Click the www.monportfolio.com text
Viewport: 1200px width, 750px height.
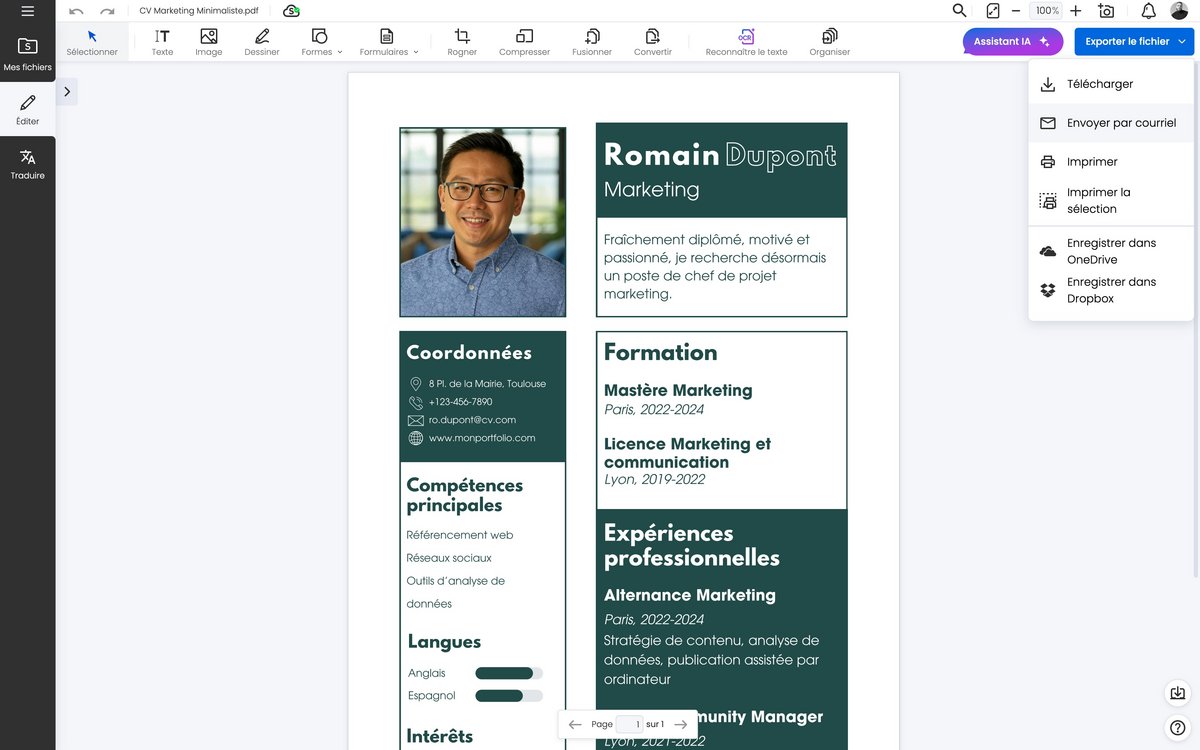pyautogui.click(x=482, y=438)
